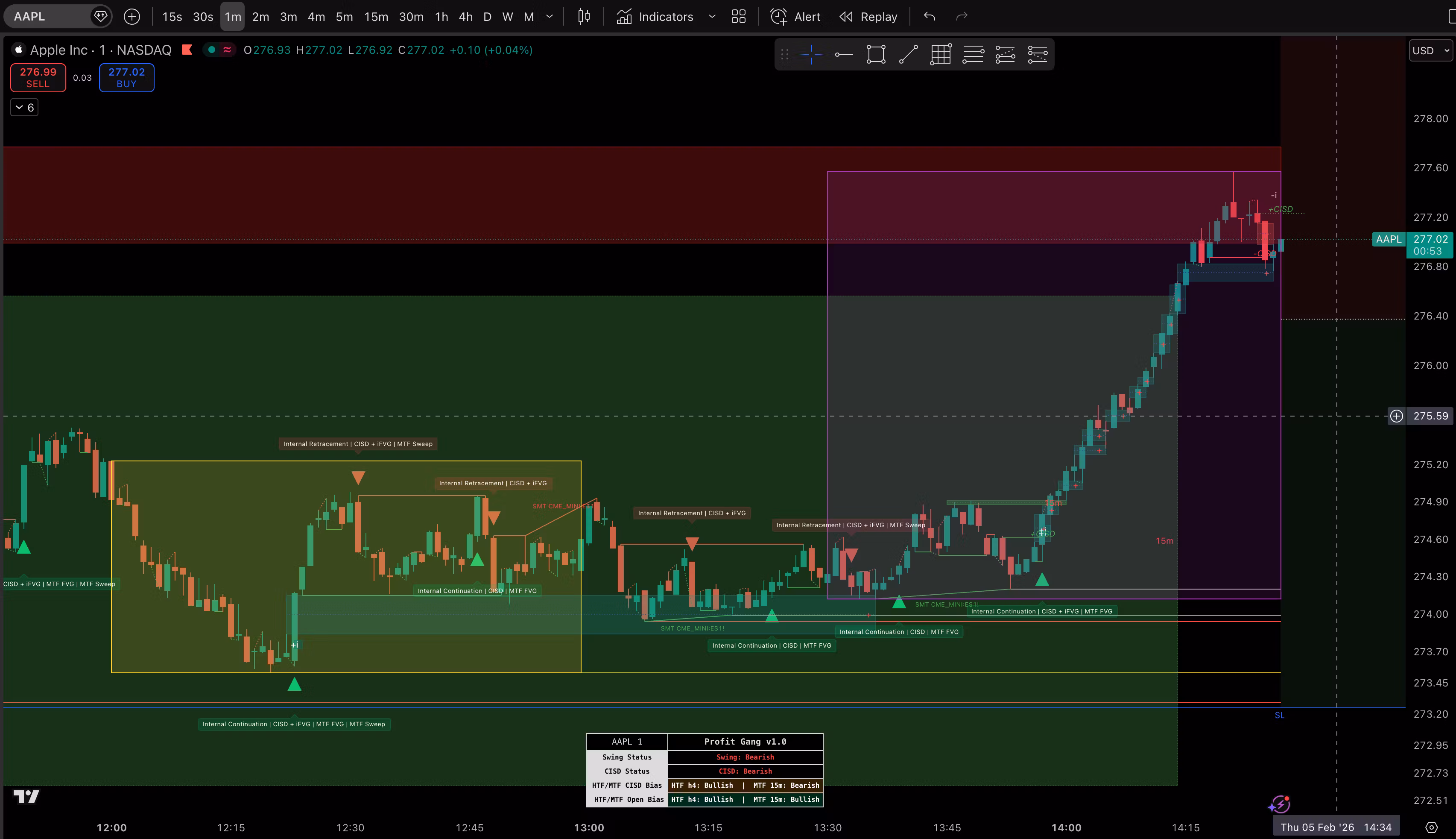Click the undo arrow
This screenshot has height=839, width=1456.
click(929, 17)
